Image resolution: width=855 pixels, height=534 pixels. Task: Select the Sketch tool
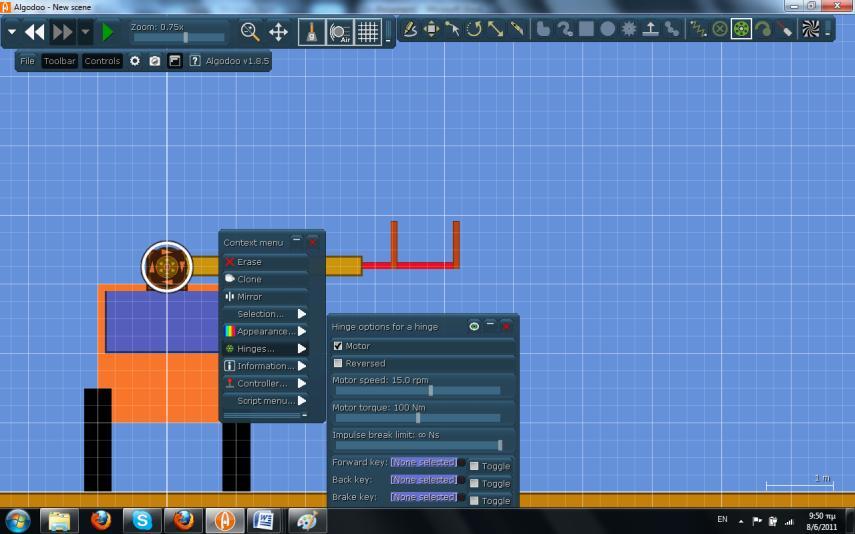(410, 29)
